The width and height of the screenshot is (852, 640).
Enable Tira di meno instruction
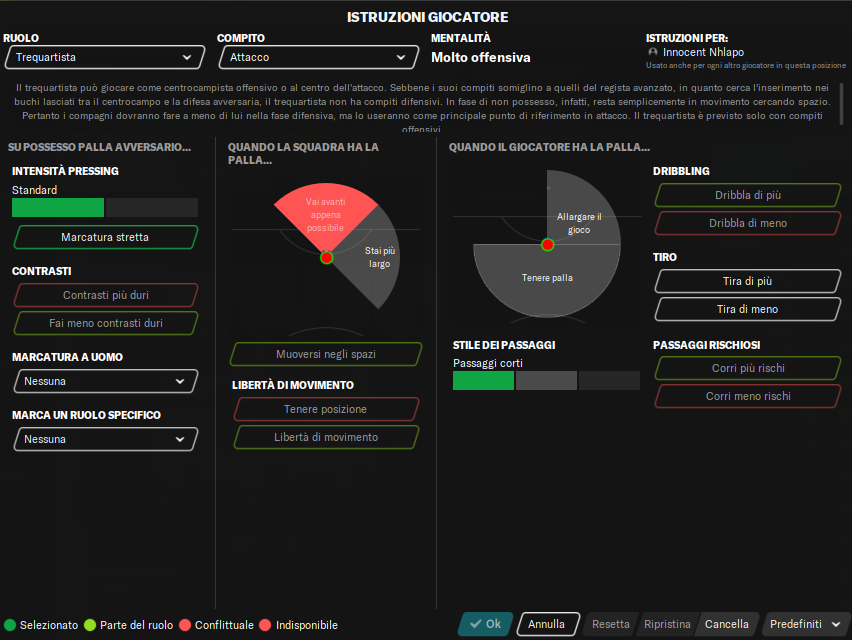pos(748,309)
